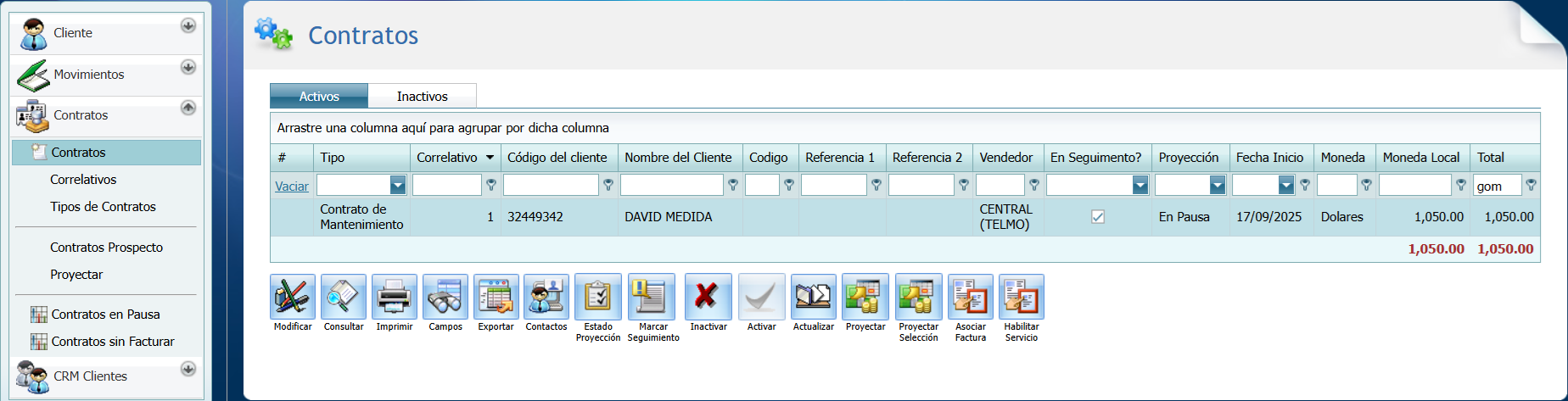Open Tipos de Contratos in sidebar

[103, 207]
